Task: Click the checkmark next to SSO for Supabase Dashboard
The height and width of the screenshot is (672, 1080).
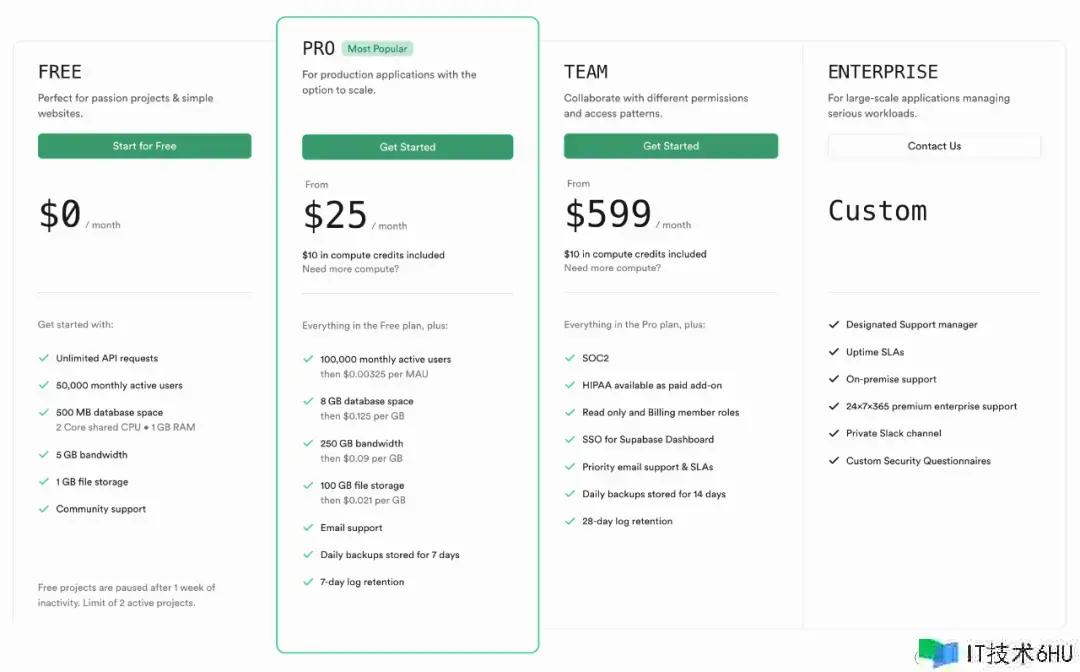Action: point(570,439)
